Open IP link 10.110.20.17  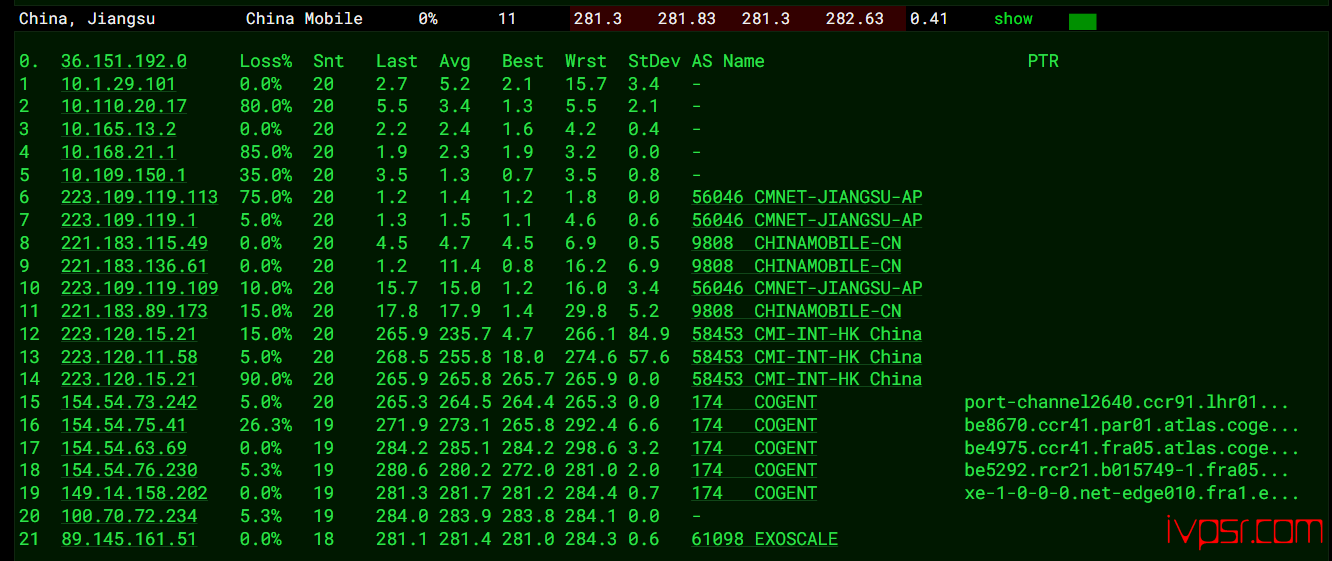123,106
